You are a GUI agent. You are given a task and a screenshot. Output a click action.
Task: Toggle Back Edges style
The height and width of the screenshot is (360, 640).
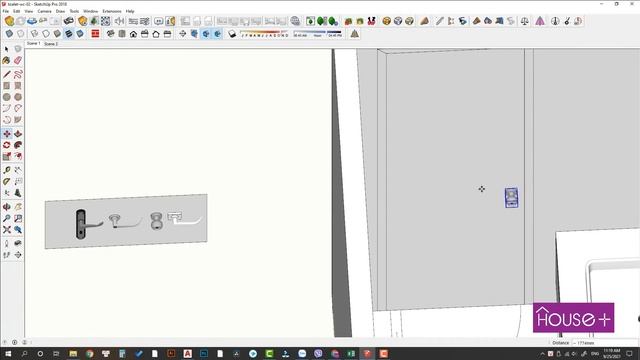coord(20,34)
